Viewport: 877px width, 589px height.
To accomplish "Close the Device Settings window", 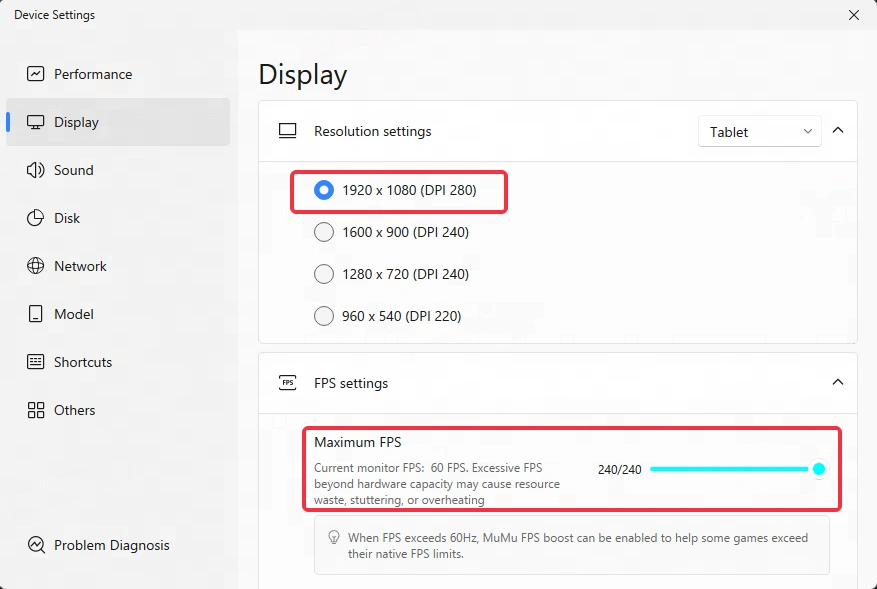I will [x=853, y=15].
